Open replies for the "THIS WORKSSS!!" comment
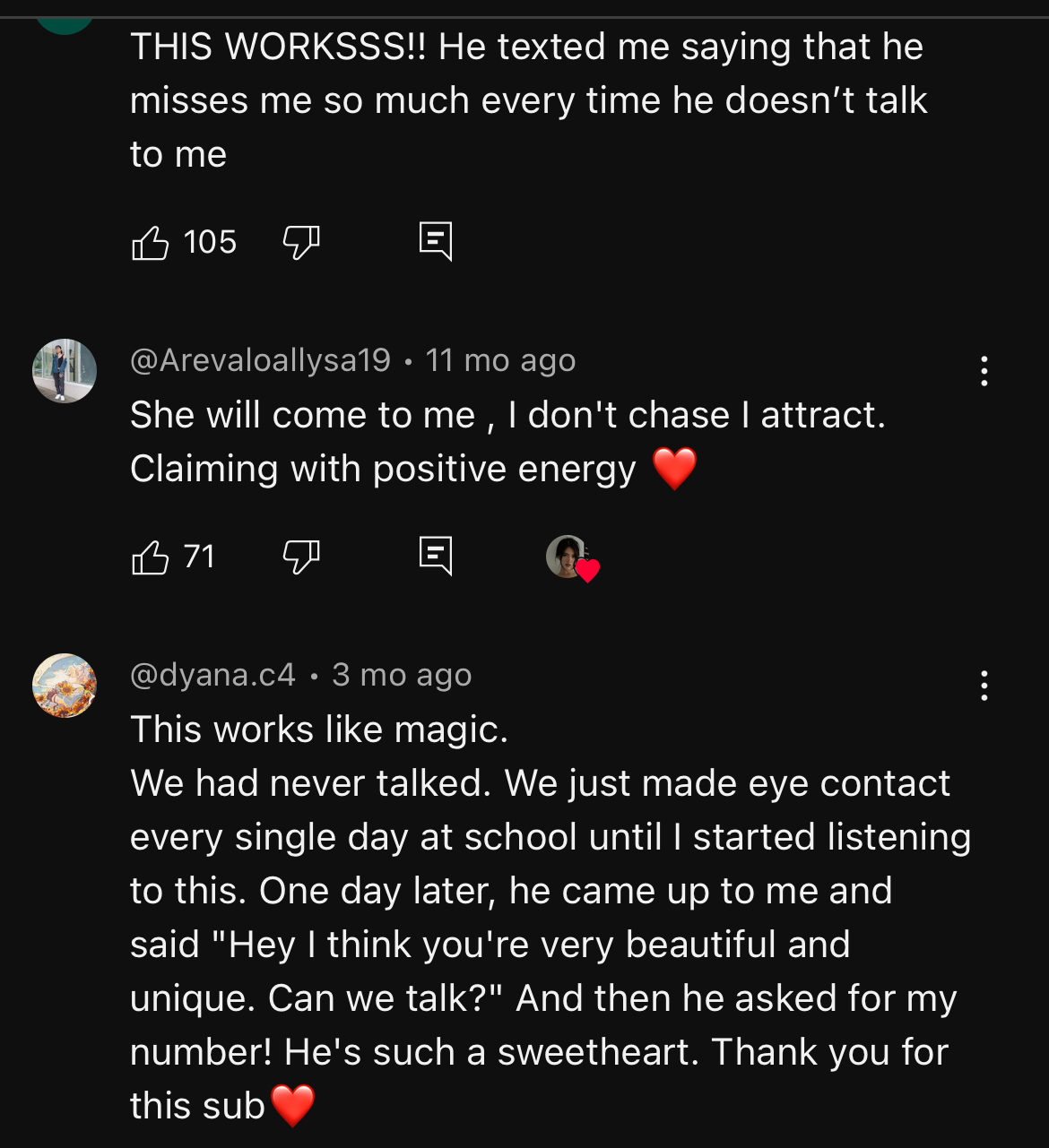1049x1148 pixels. point(436,242)
